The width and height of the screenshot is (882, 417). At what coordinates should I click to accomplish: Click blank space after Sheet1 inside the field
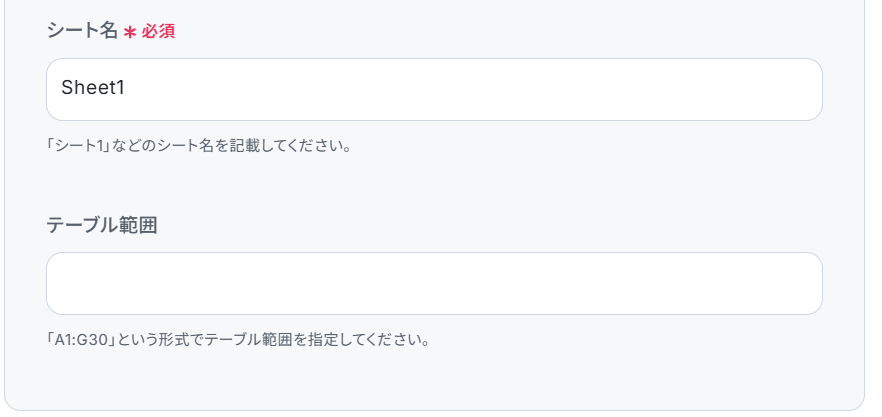[x=472, y=89]
